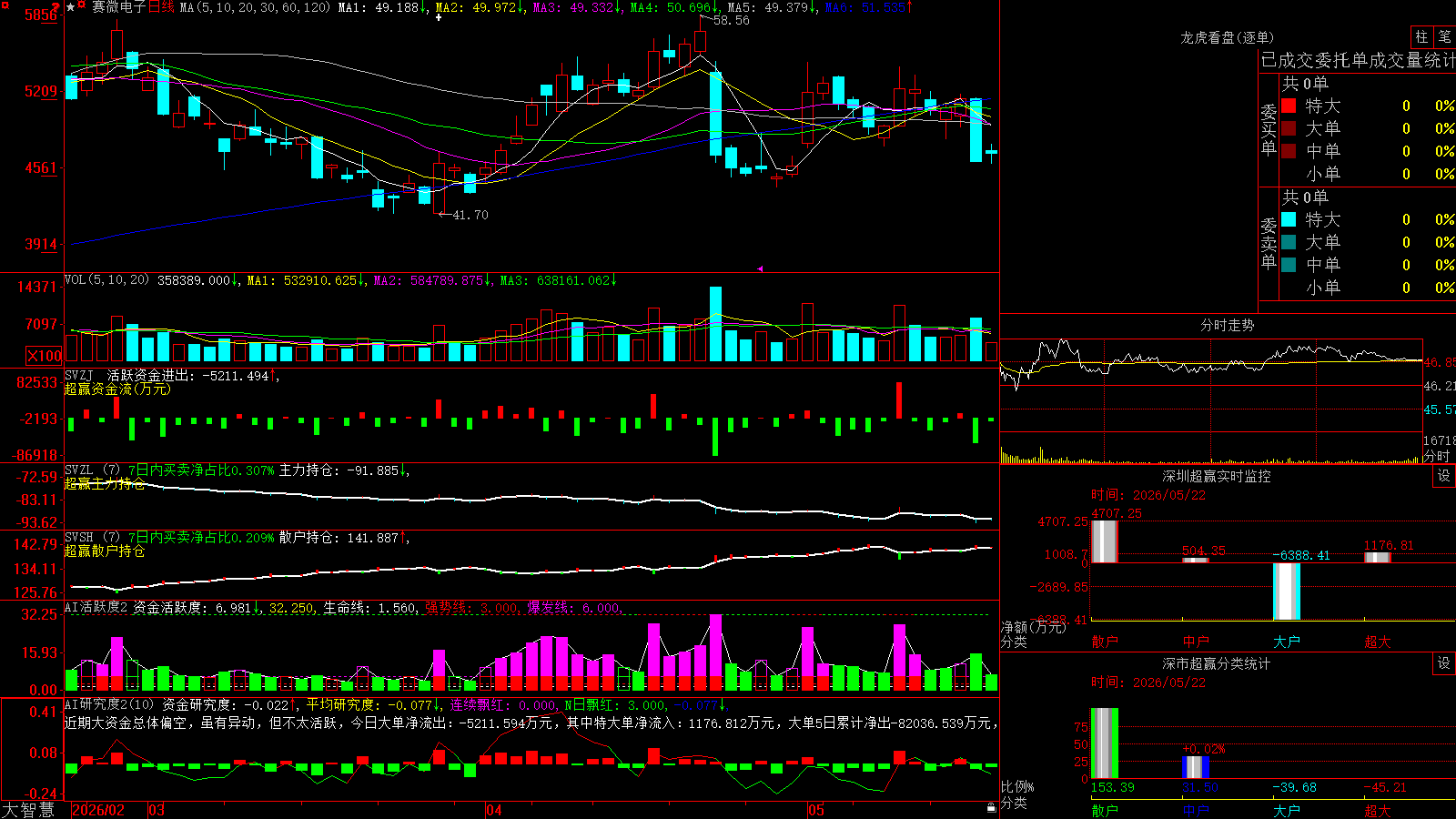Click the 深市超赢分类统计 panel title
The image size is (1456, 819).
tap(1217, 663)
